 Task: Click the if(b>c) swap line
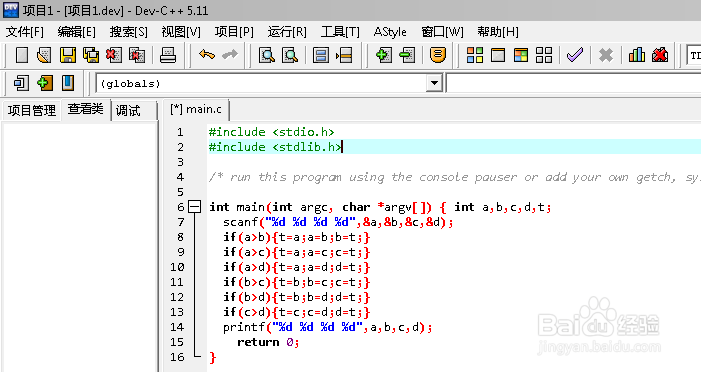[x=297, y=282]
